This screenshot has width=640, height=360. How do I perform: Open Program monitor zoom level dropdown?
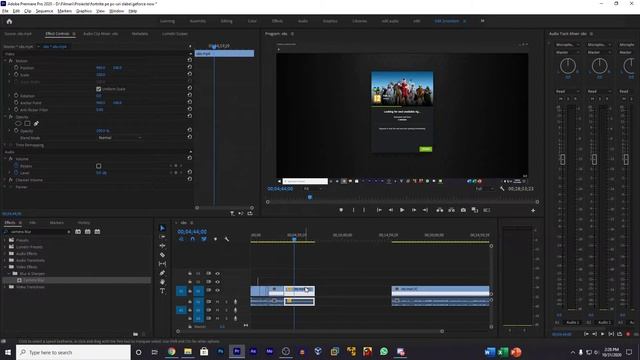pyautogui.click(x=313, y=189)
